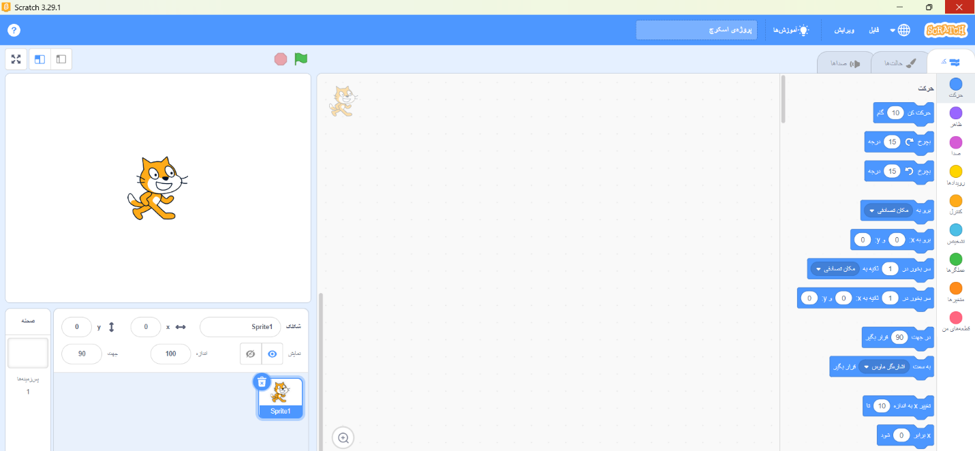Enter full screen stage mode
The width and height of the screenshot is (975, 451).
[x=16, y=59]
